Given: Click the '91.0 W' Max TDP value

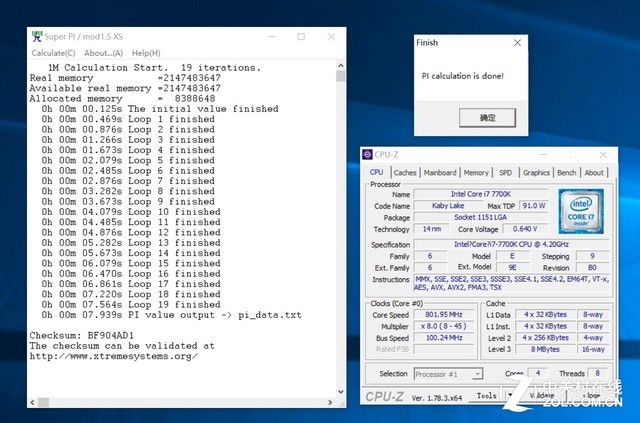Looking at the screenshot, I should 534,206.
